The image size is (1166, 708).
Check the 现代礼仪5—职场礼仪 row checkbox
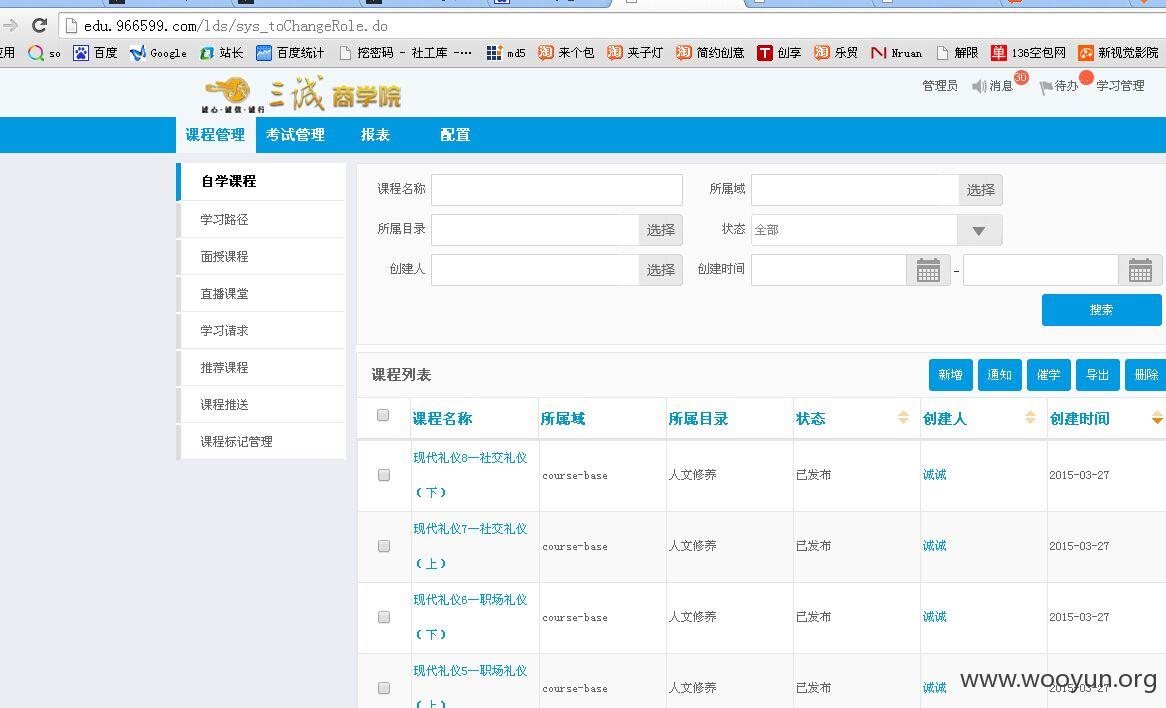(384, 688)
